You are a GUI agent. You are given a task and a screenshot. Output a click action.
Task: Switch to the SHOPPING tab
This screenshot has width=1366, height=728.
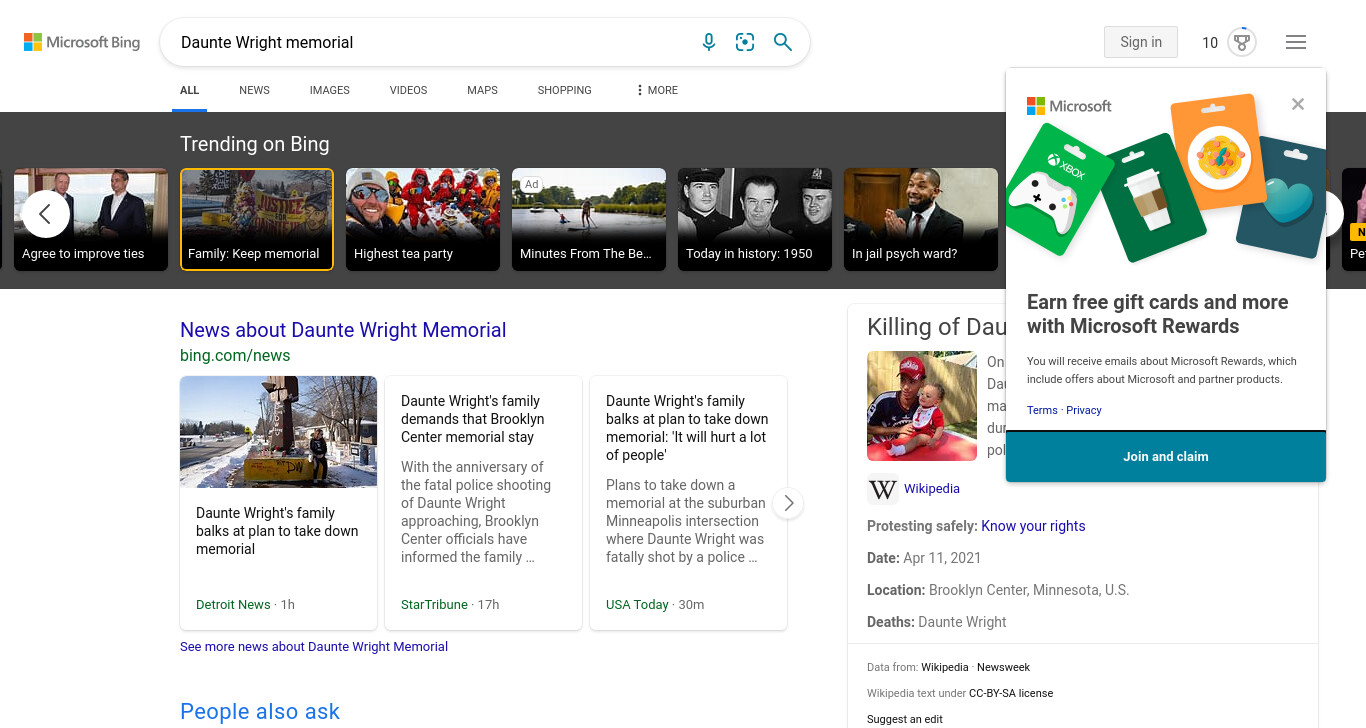click(x=564, y=90)
